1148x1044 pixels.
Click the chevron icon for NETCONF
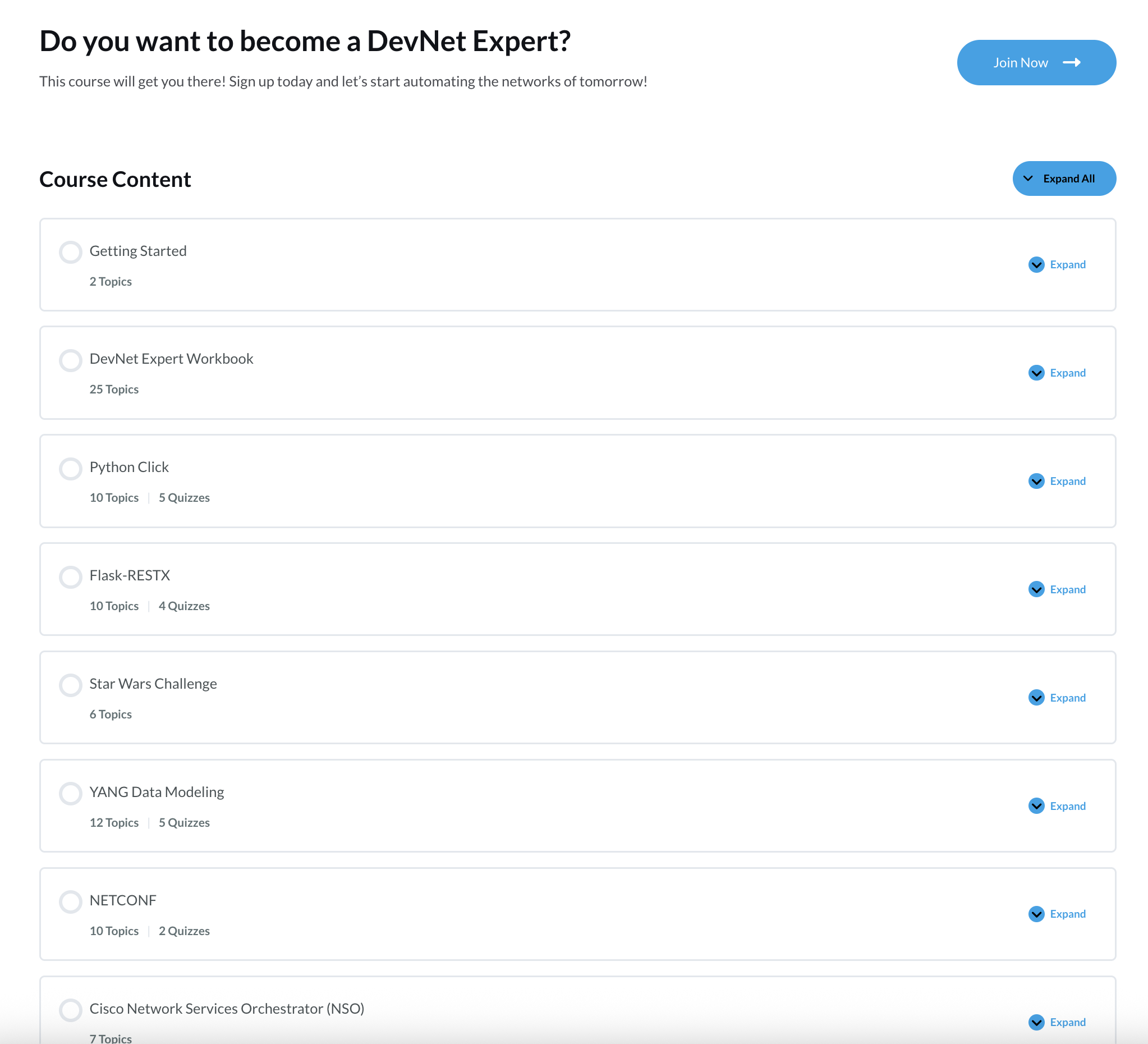click(x=1036, y=914)
